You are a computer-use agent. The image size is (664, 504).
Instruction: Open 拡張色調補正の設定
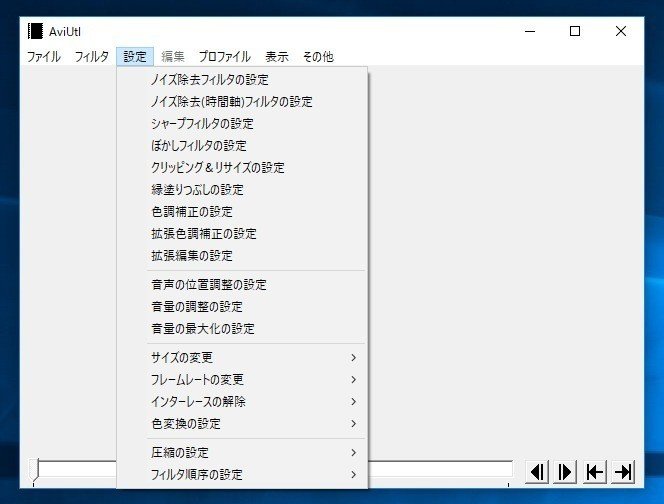tap(242, 234)
